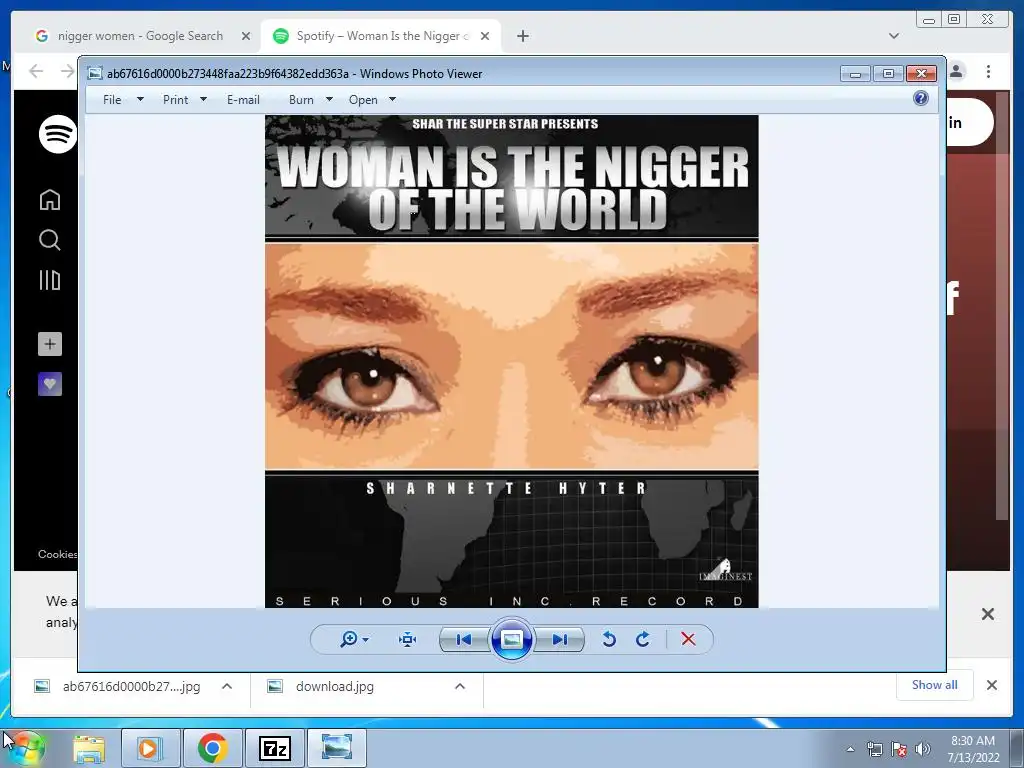Open the Windows Start menu

[25, 748]
